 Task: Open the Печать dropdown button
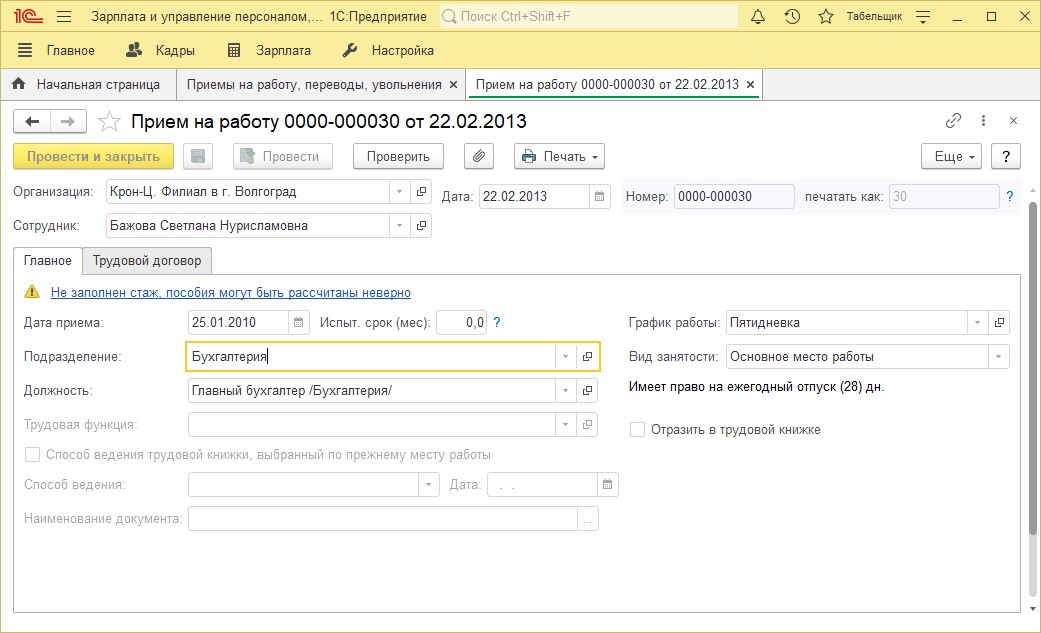559,157
